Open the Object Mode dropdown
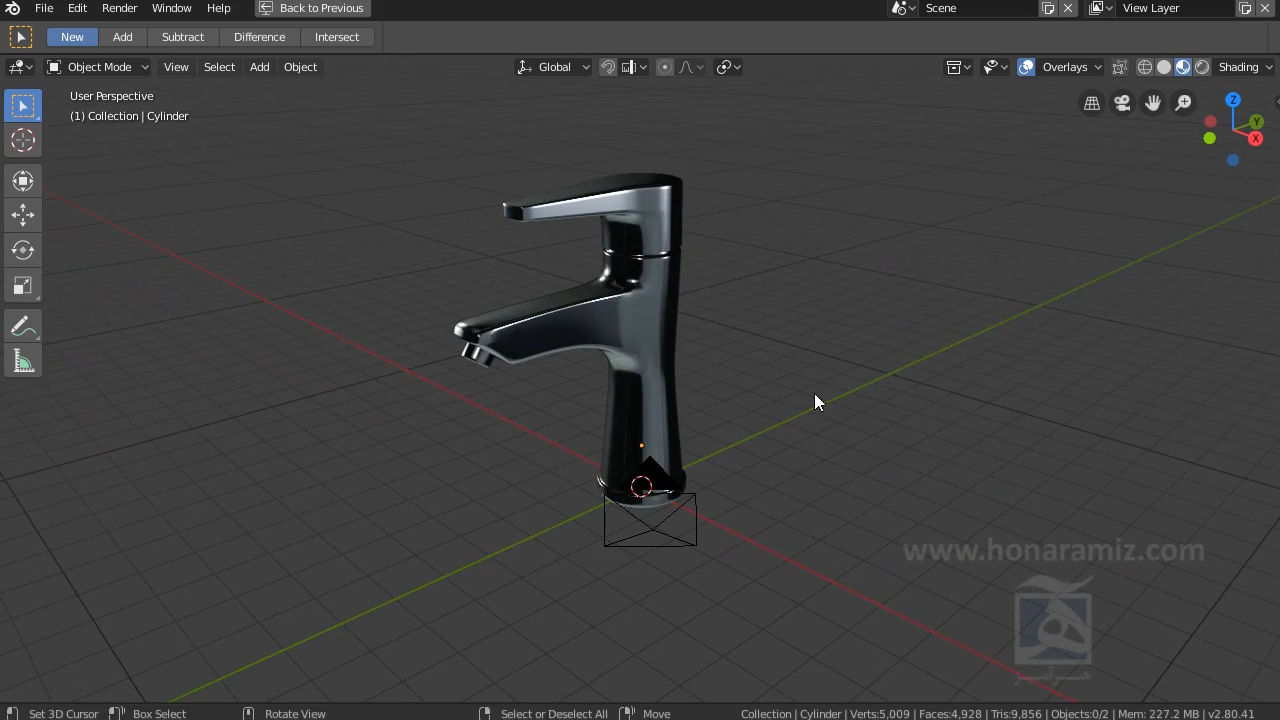Image resolution: width=1280 pixels, height=720 pixels. click(x=98, y=67)
